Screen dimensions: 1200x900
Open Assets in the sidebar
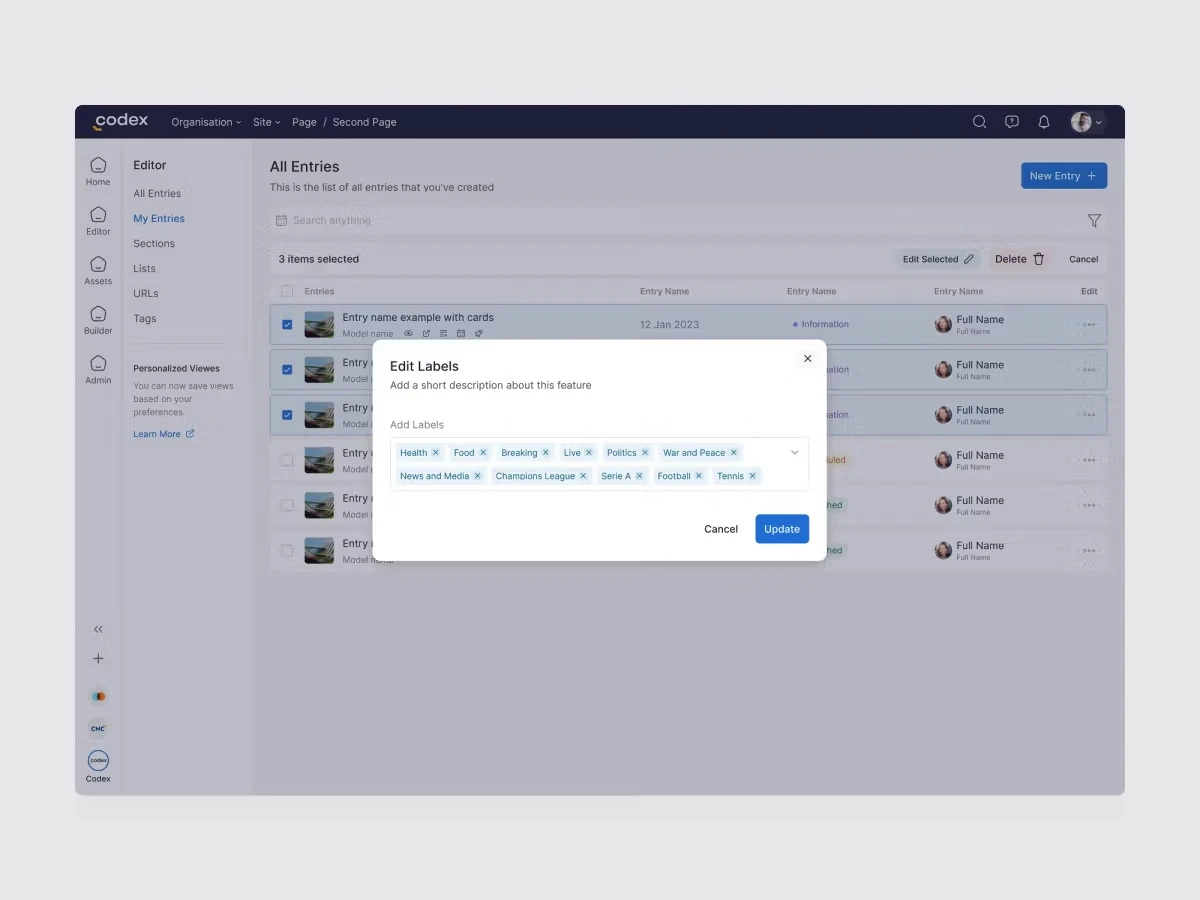pos(98,270)
